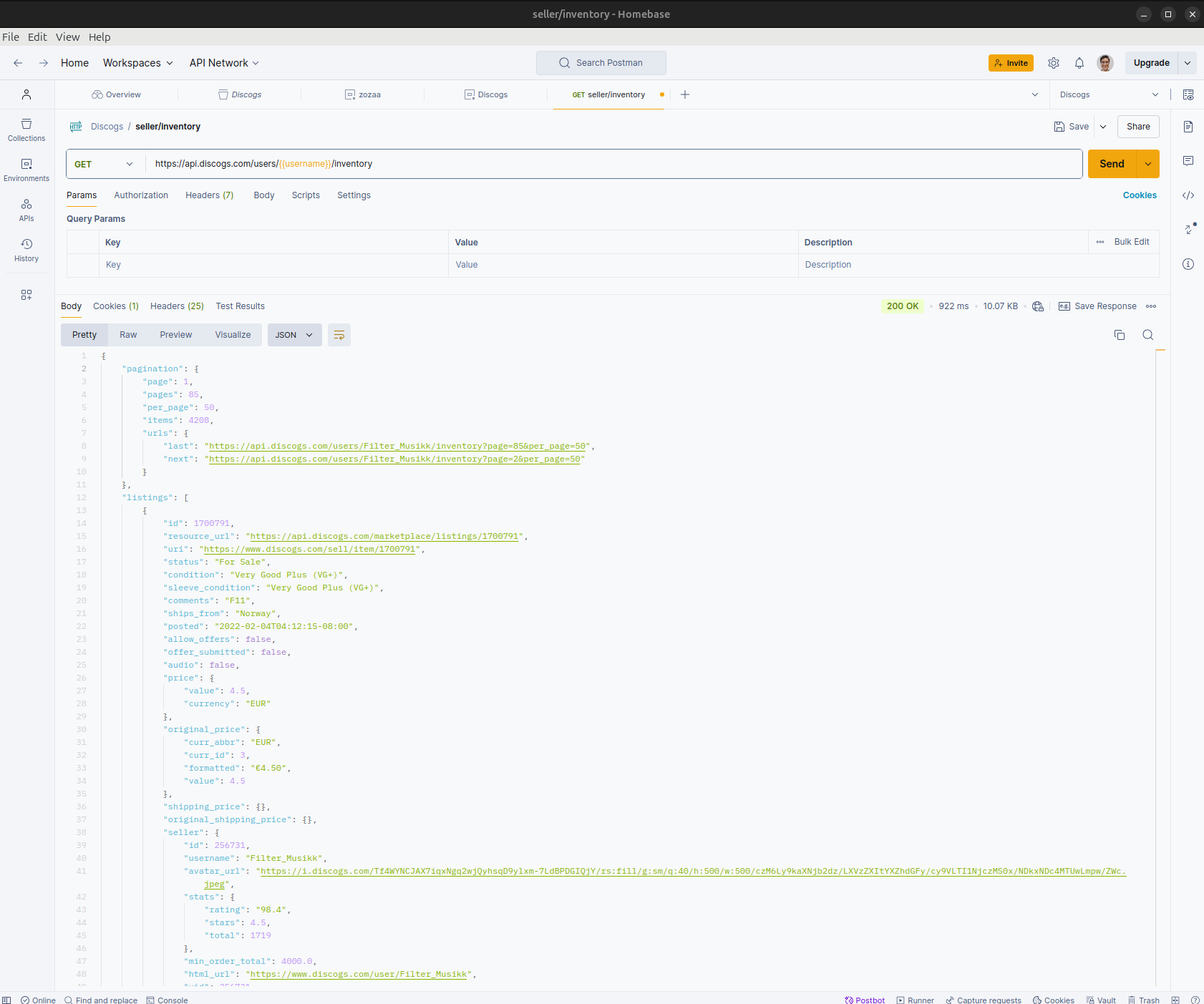Expand the Save options arrow
This screenshot has height=1004, width=1204.
(1103, 127)
